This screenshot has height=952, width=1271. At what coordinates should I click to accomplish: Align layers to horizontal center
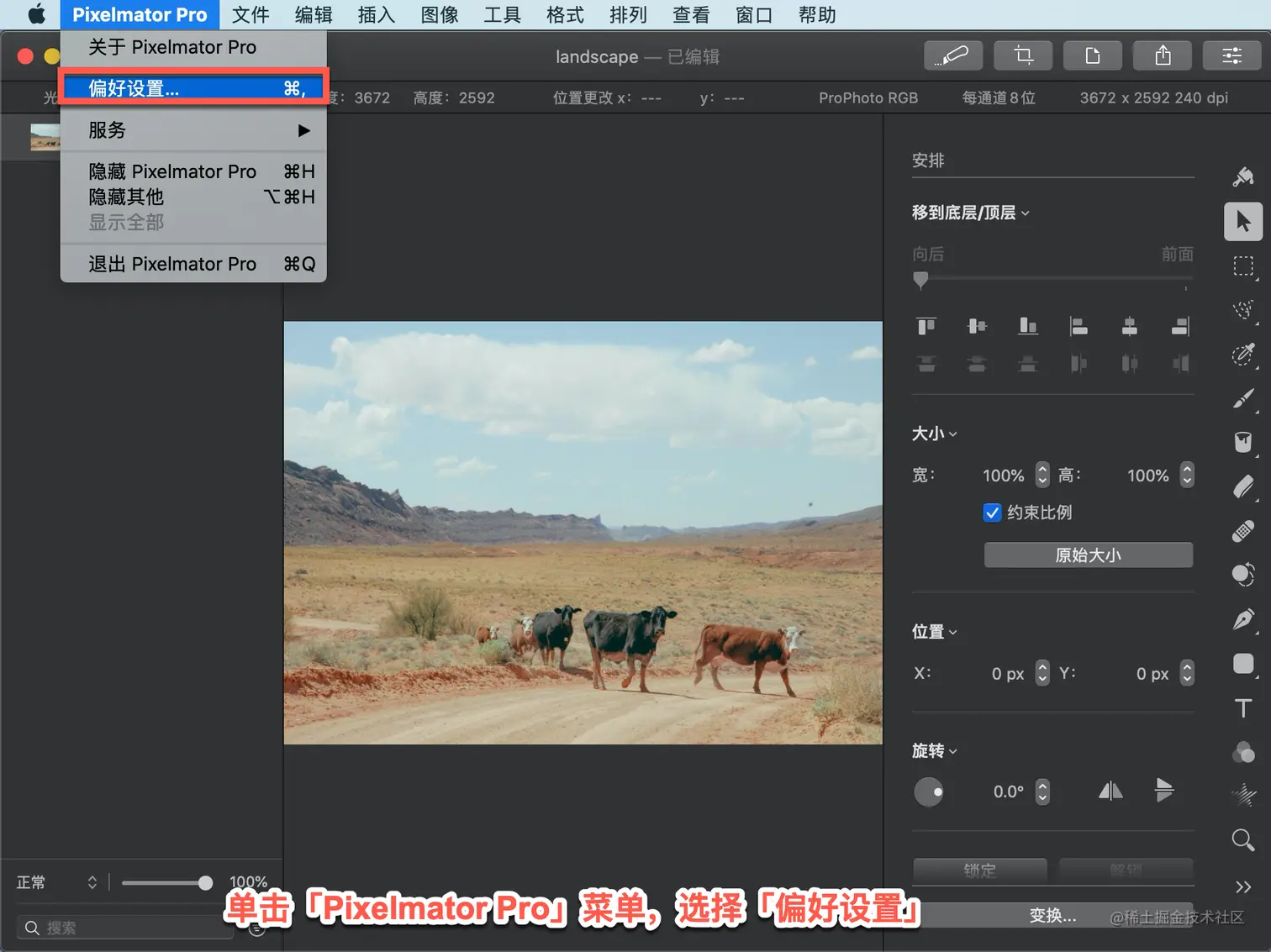(1130, 326)
